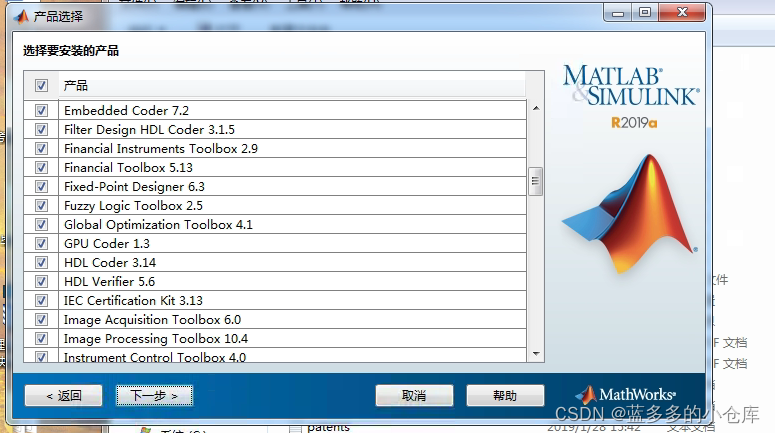Toggle the select-all products header checkbox

click(41, 86)
